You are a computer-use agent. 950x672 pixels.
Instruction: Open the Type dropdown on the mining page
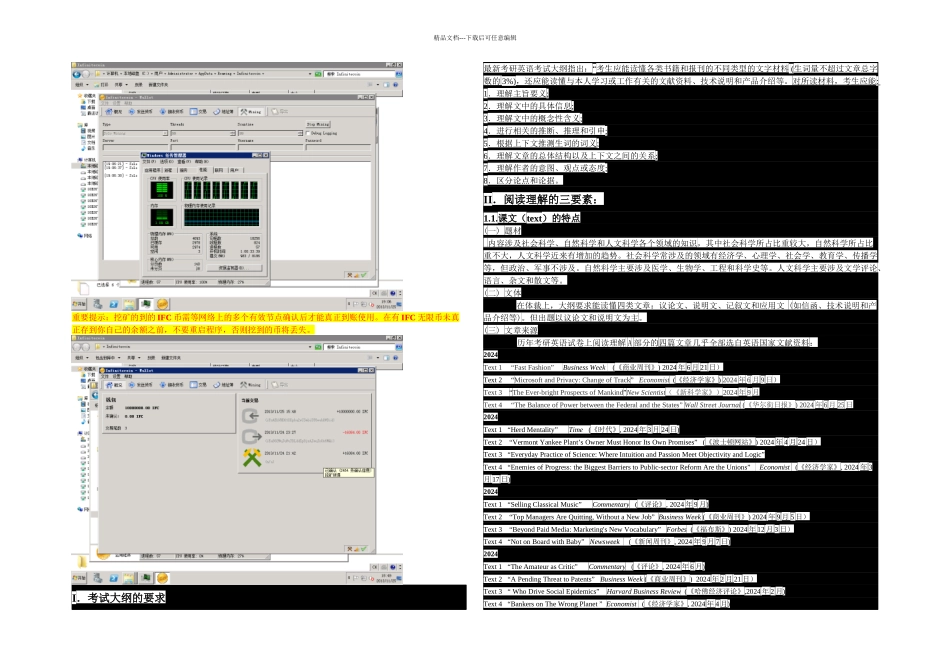pyautogui.click(x=135, y=133)
